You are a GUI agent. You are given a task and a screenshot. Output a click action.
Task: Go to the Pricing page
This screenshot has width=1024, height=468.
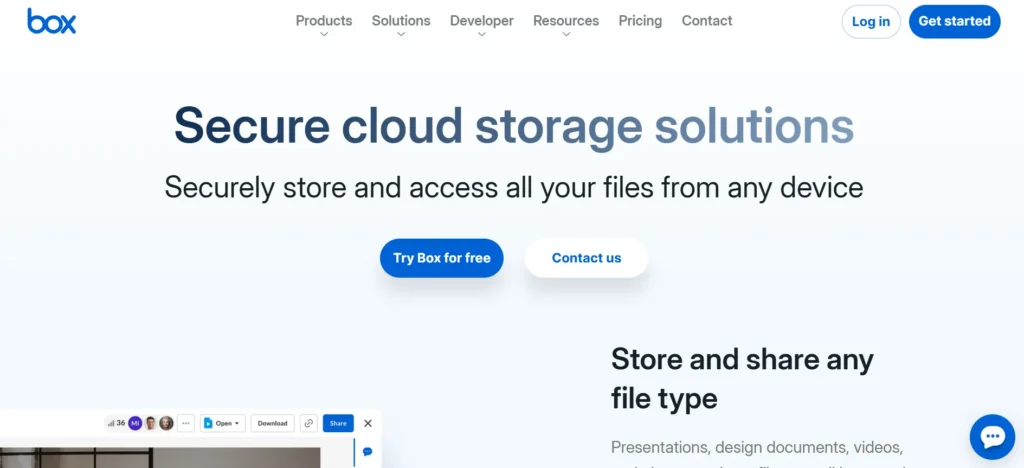point(640,21)
